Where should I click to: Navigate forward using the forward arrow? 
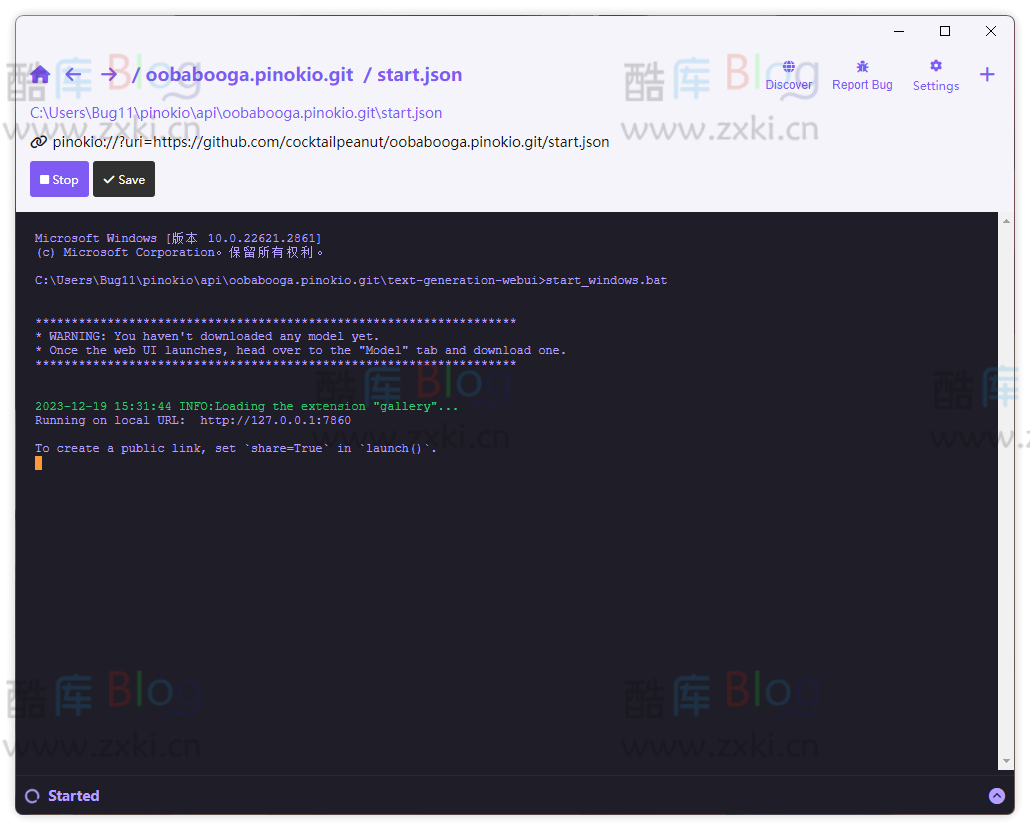click(x=108, y=74)
